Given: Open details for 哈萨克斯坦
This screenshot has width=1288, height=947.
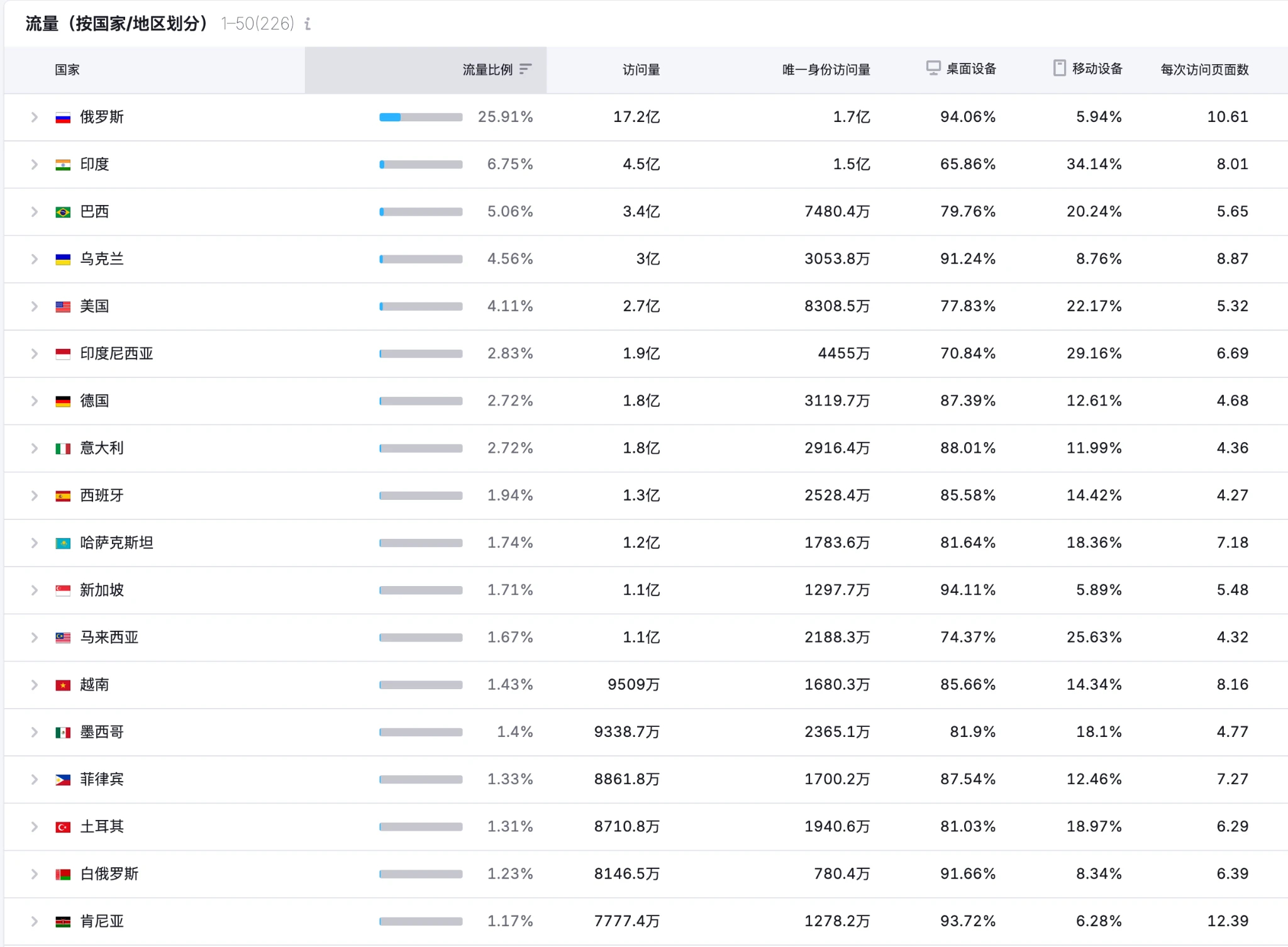Looking at the screenshot, I should pyautogui.click(x=35, y=542).
